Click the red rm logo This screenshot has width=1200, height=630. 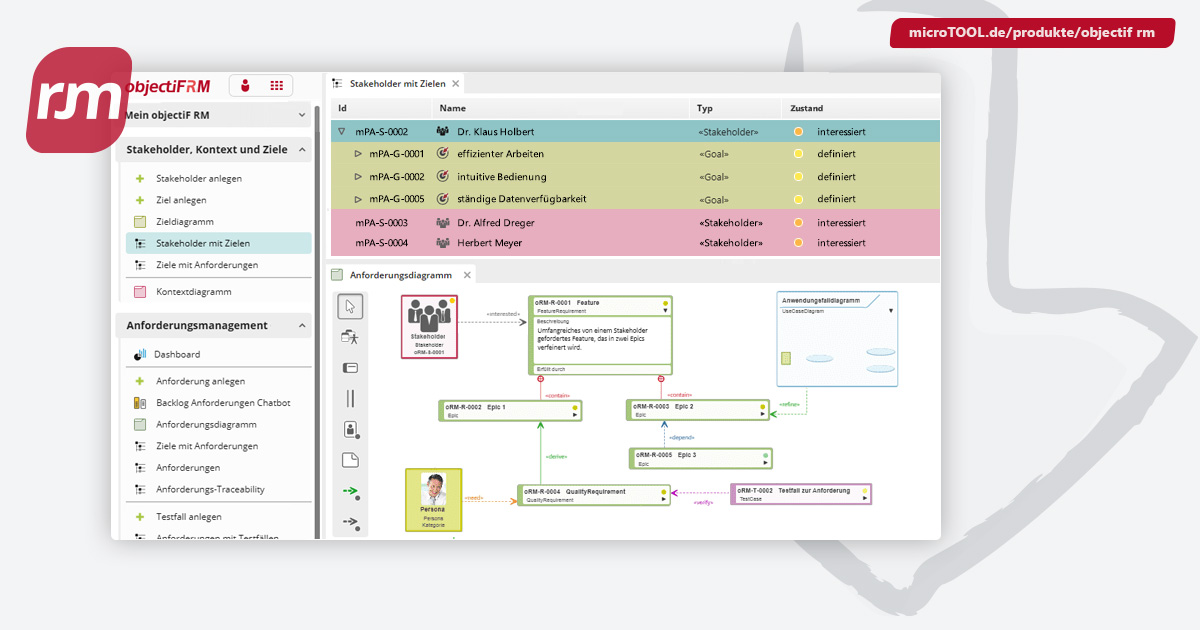[x=79, y=100]
